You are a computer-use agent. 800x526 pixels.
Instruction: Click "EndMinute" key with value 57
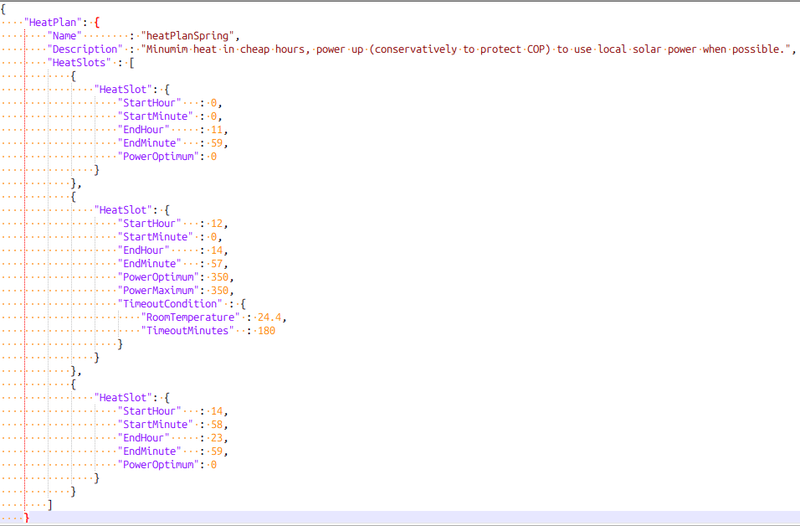149,264
